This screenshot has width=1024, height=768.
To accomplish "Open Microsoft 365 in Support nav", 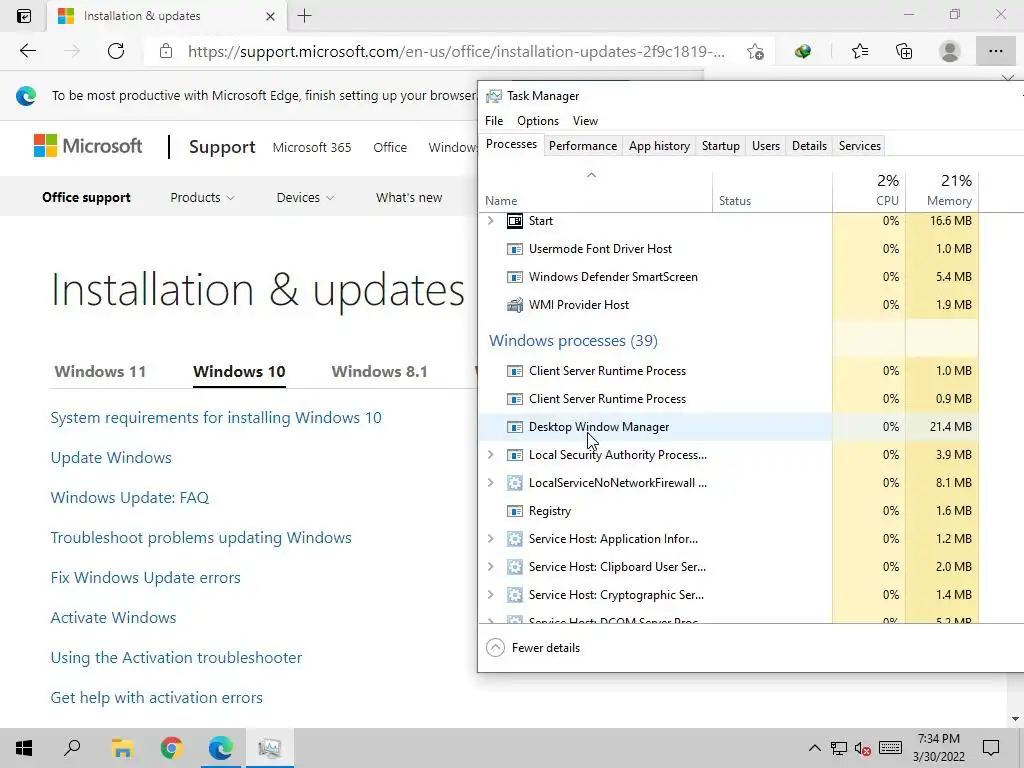I will [312, 148].
